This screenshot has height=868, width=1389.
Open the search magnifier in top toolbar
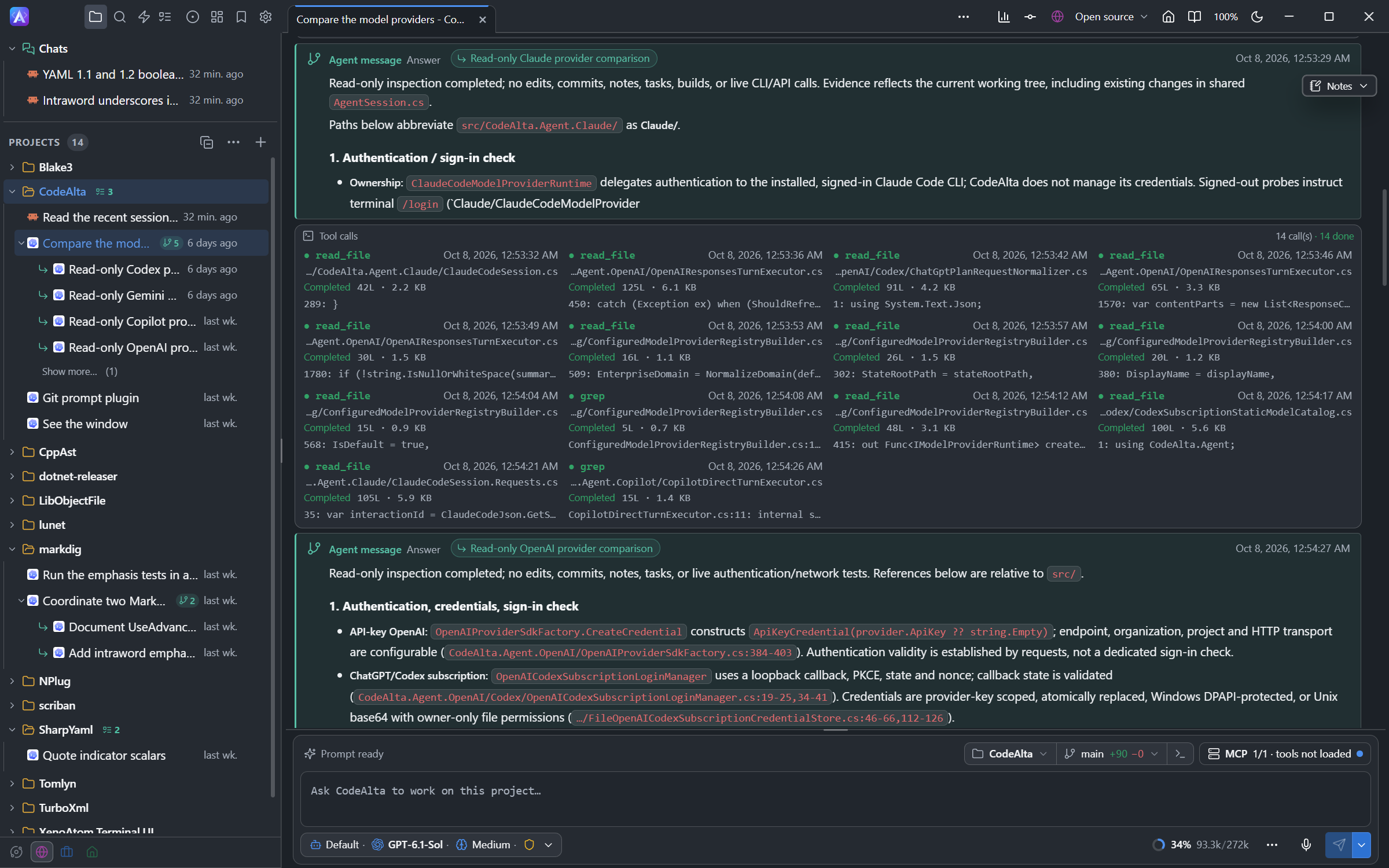tap(120, 17)
